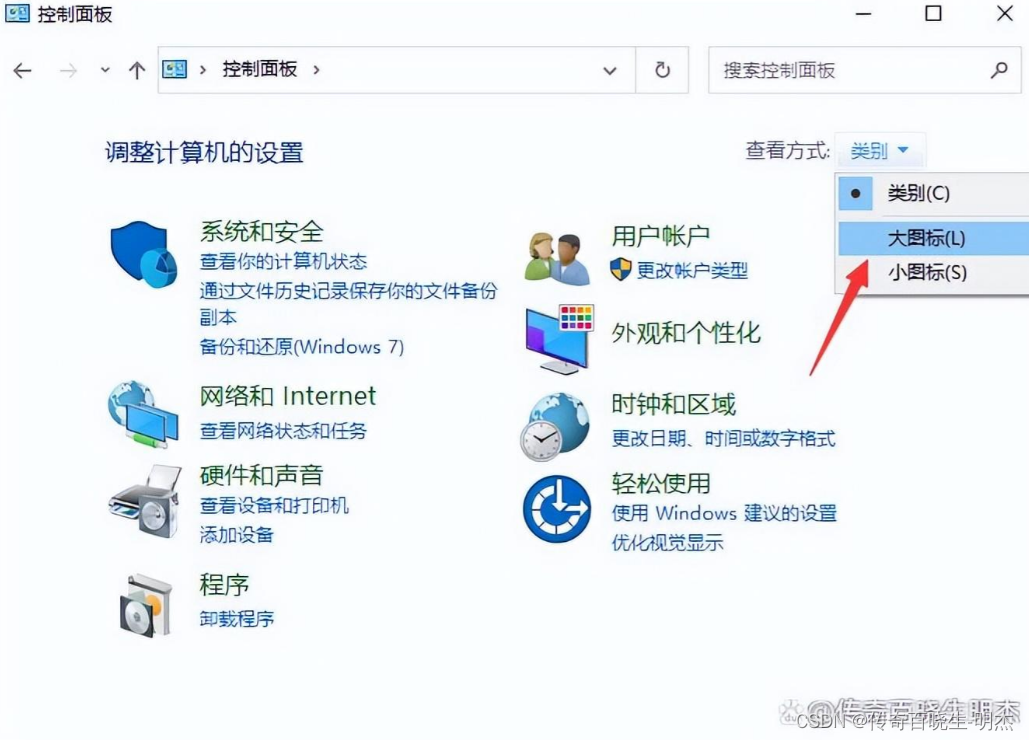Expand the chevron after 控制面板 in address bar

point(316,70)
